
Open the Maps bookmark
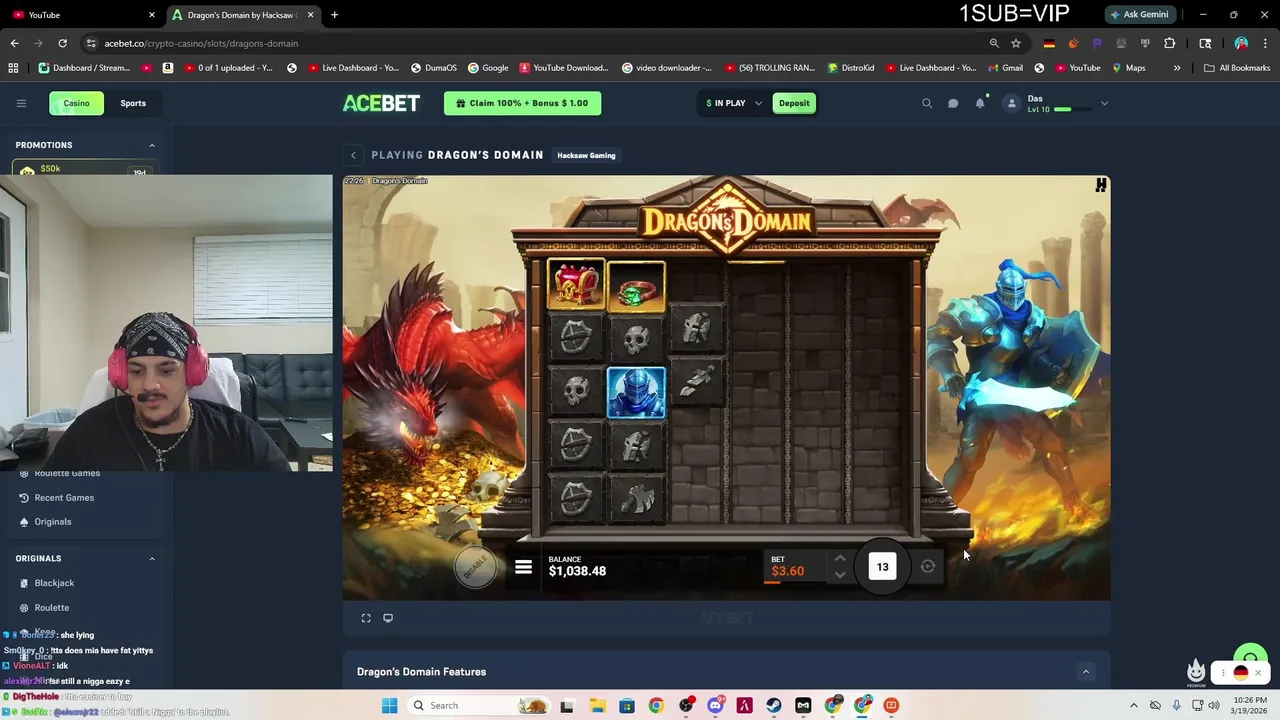click(1127, 68)
